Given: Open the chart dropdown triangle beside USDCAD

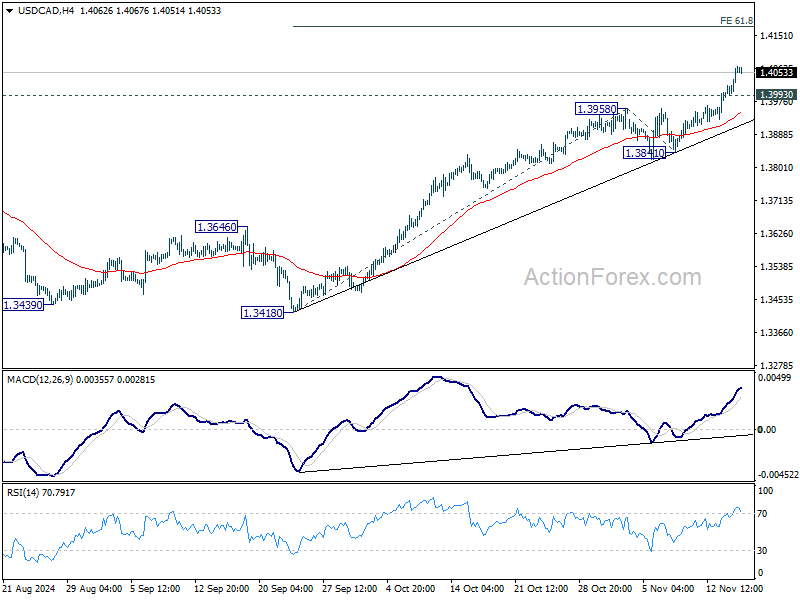Looking at the screenshot, I should (10, 11).
